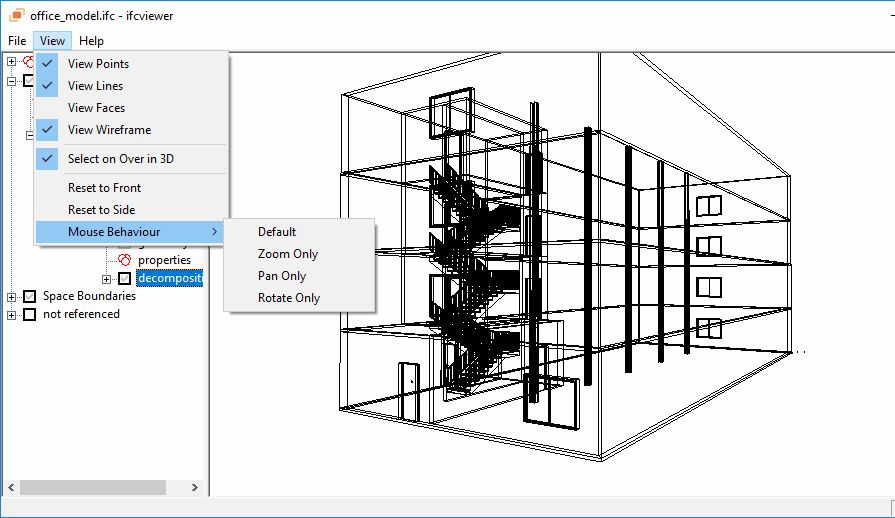Click the red properties node icon
The height and width of the screenshot is (518, 895).
pos(124,260)
